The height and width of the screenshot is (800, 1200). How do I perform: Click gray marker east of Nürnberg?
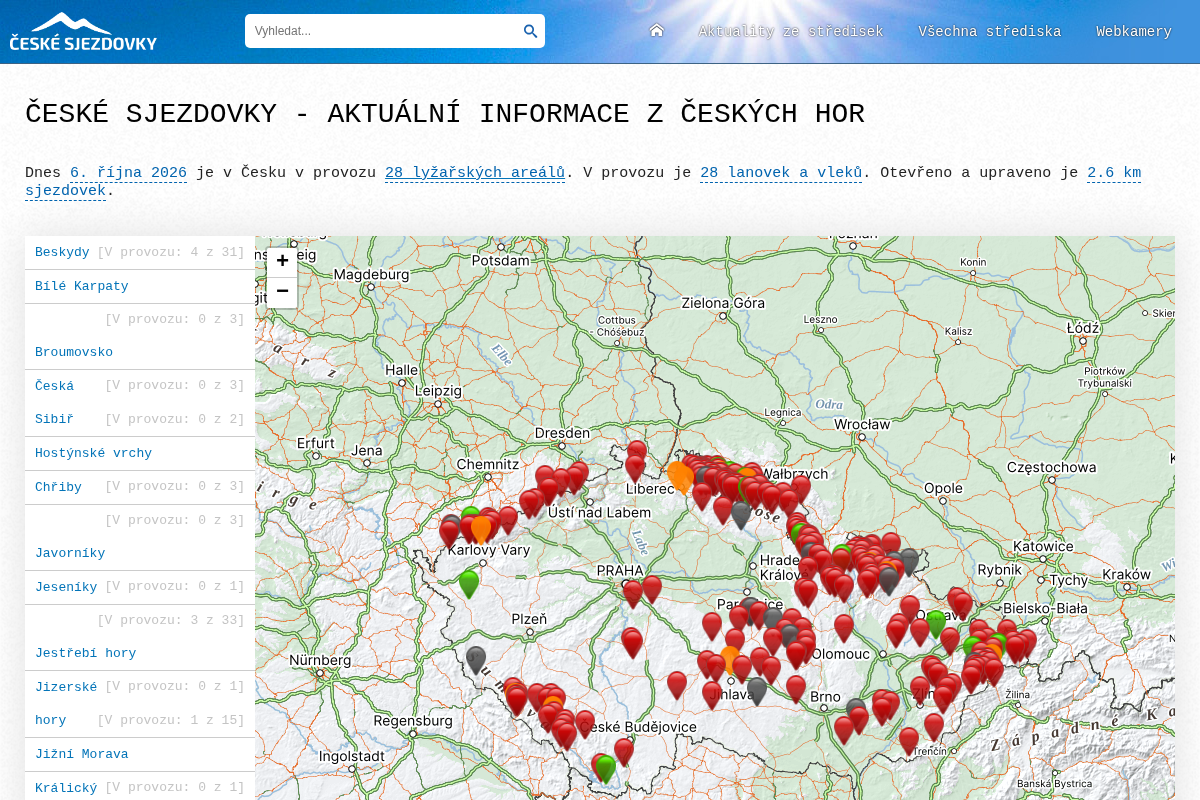point(476,660)
